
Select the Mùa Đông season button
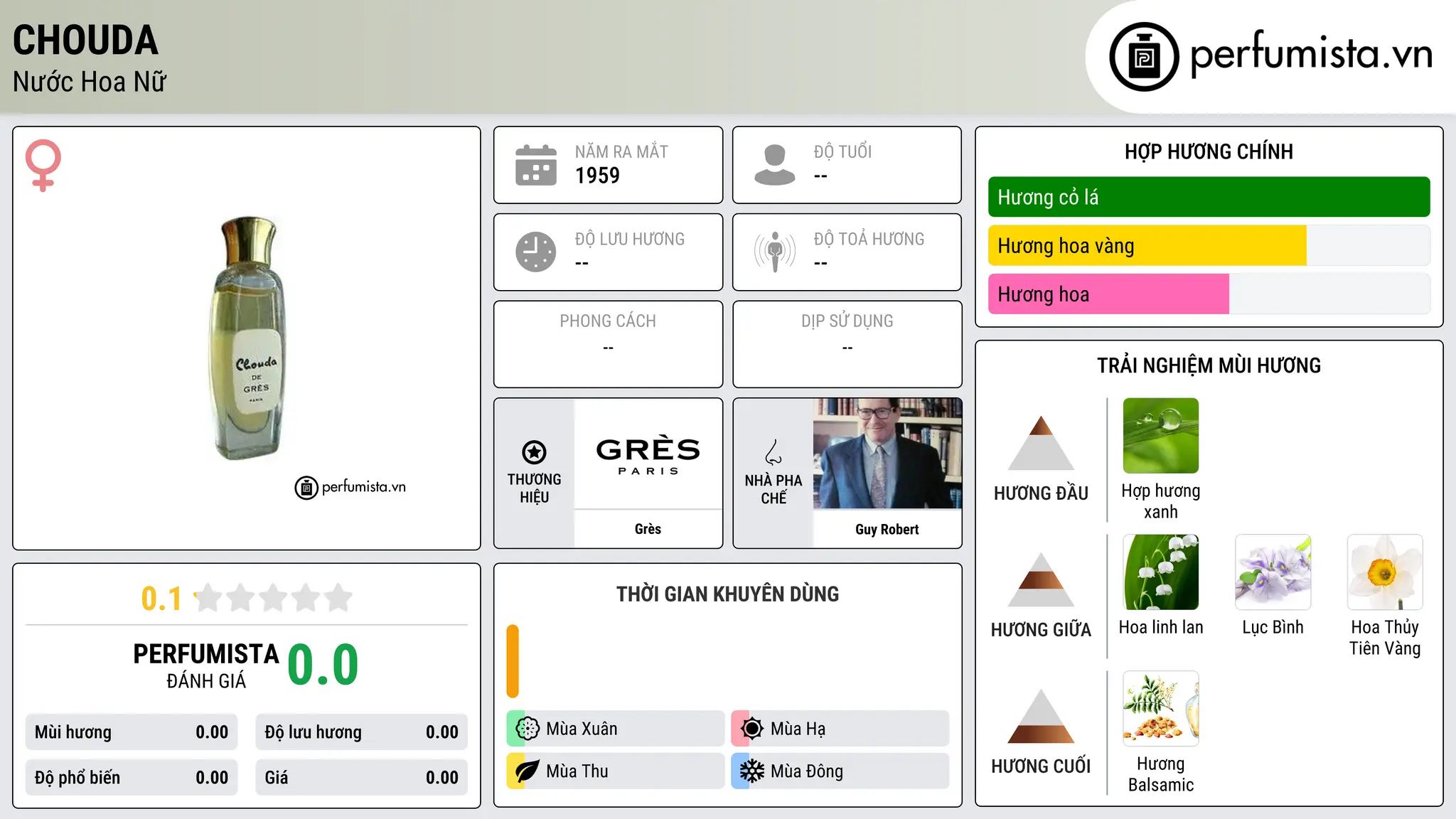tap(840, 771)
